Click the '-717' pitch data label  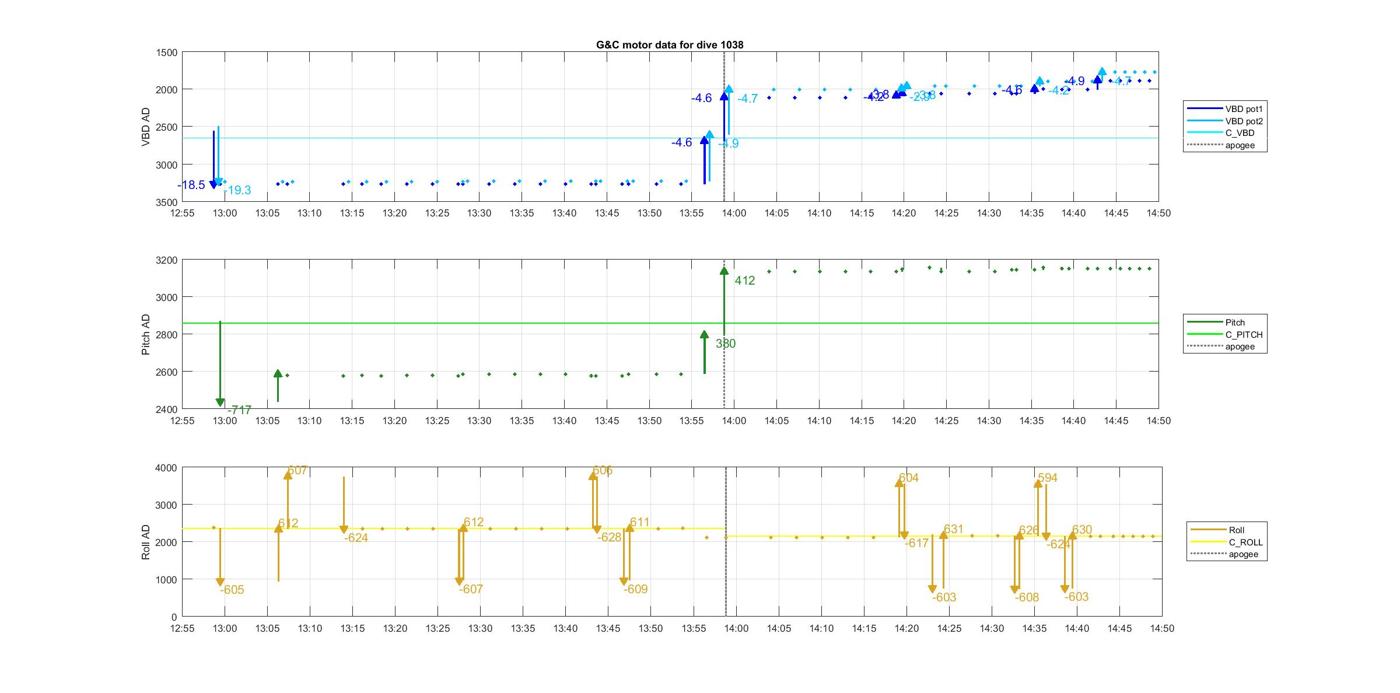pos(239,410)
